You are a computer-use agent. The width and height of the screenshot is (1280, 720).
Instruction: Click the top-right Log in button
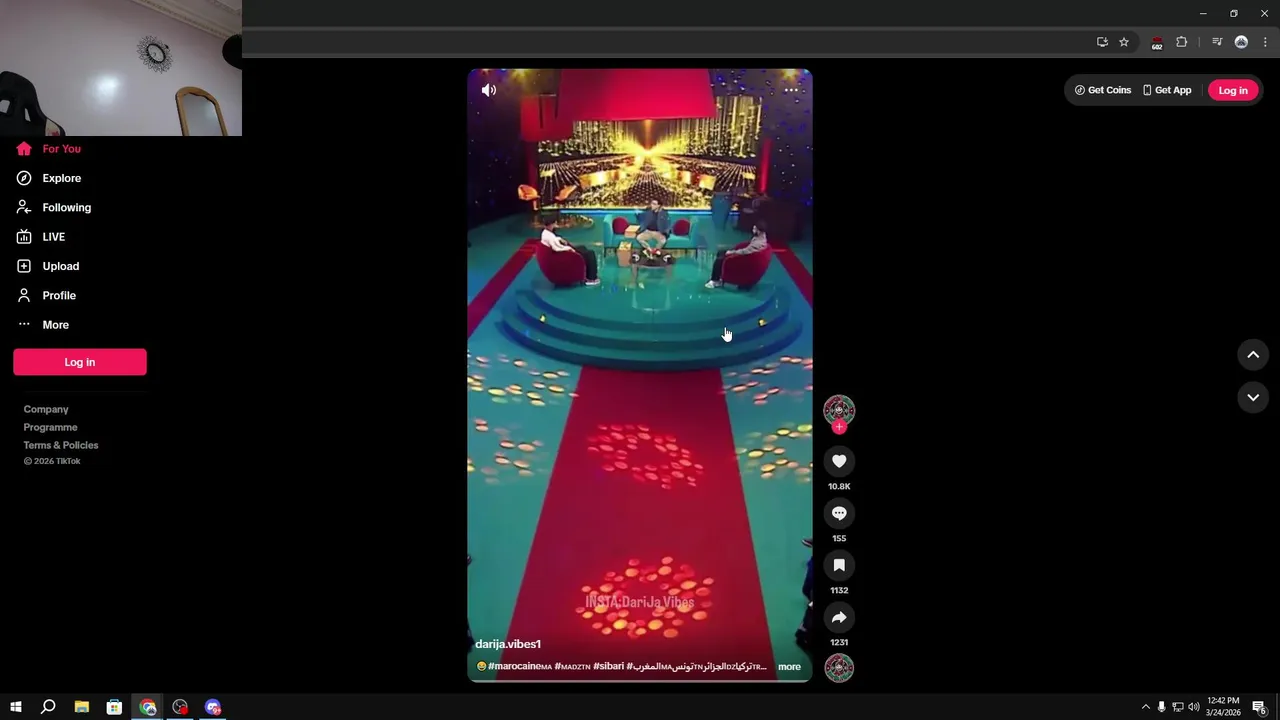point(1233,90)
